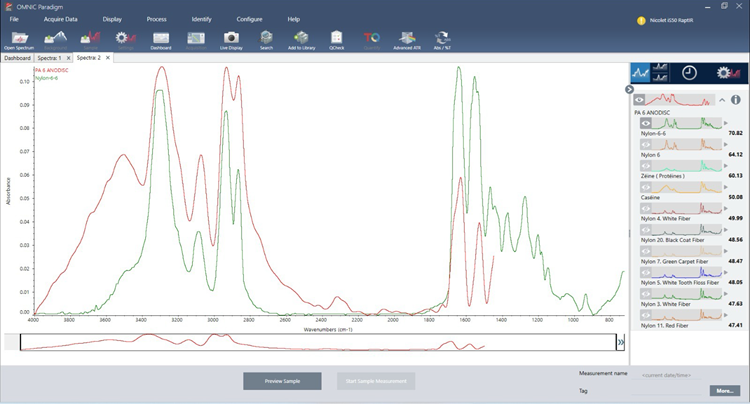Collapse the PA 6 ANODISC results list chevron

[722, 100]
